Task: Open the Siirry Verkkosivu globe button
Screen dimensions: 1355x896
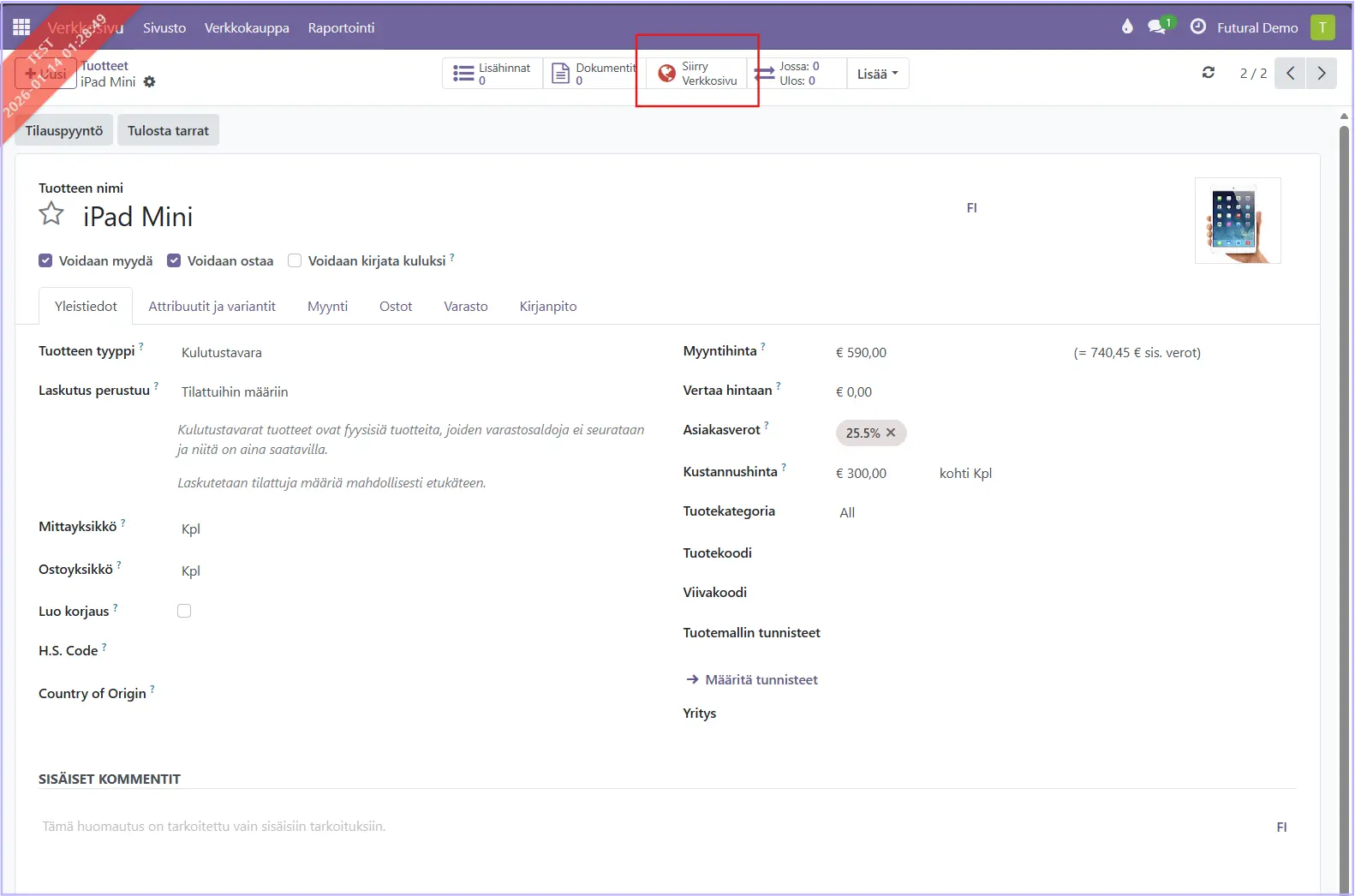Action: [x=697, y=74]
